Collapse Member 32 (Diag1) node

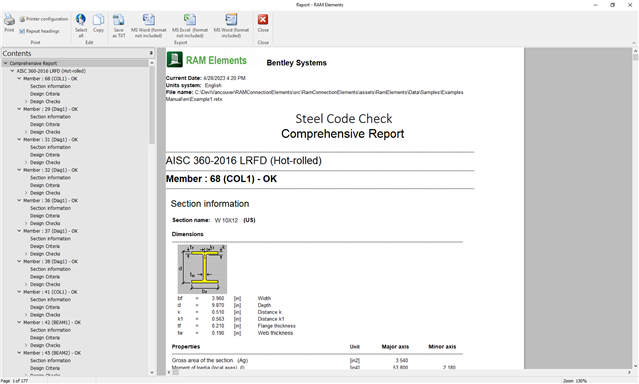pyautogui.click(x=19, y=170)
